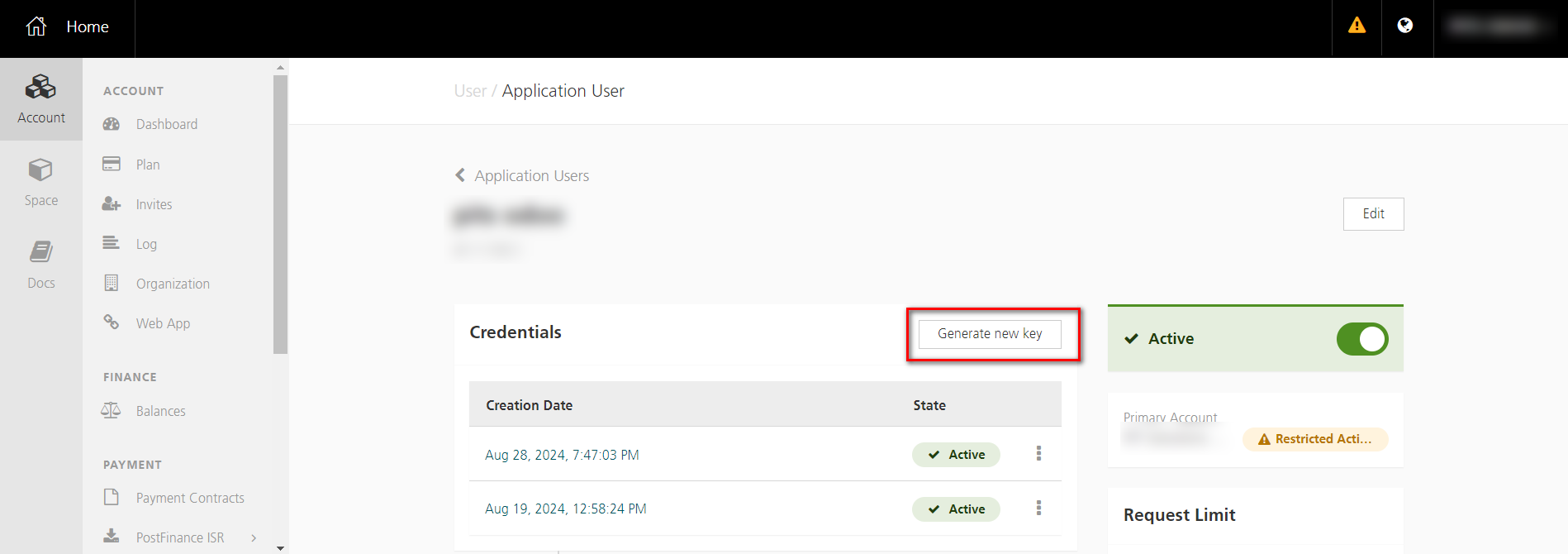Open the Docs book icon

click(40, 252)
